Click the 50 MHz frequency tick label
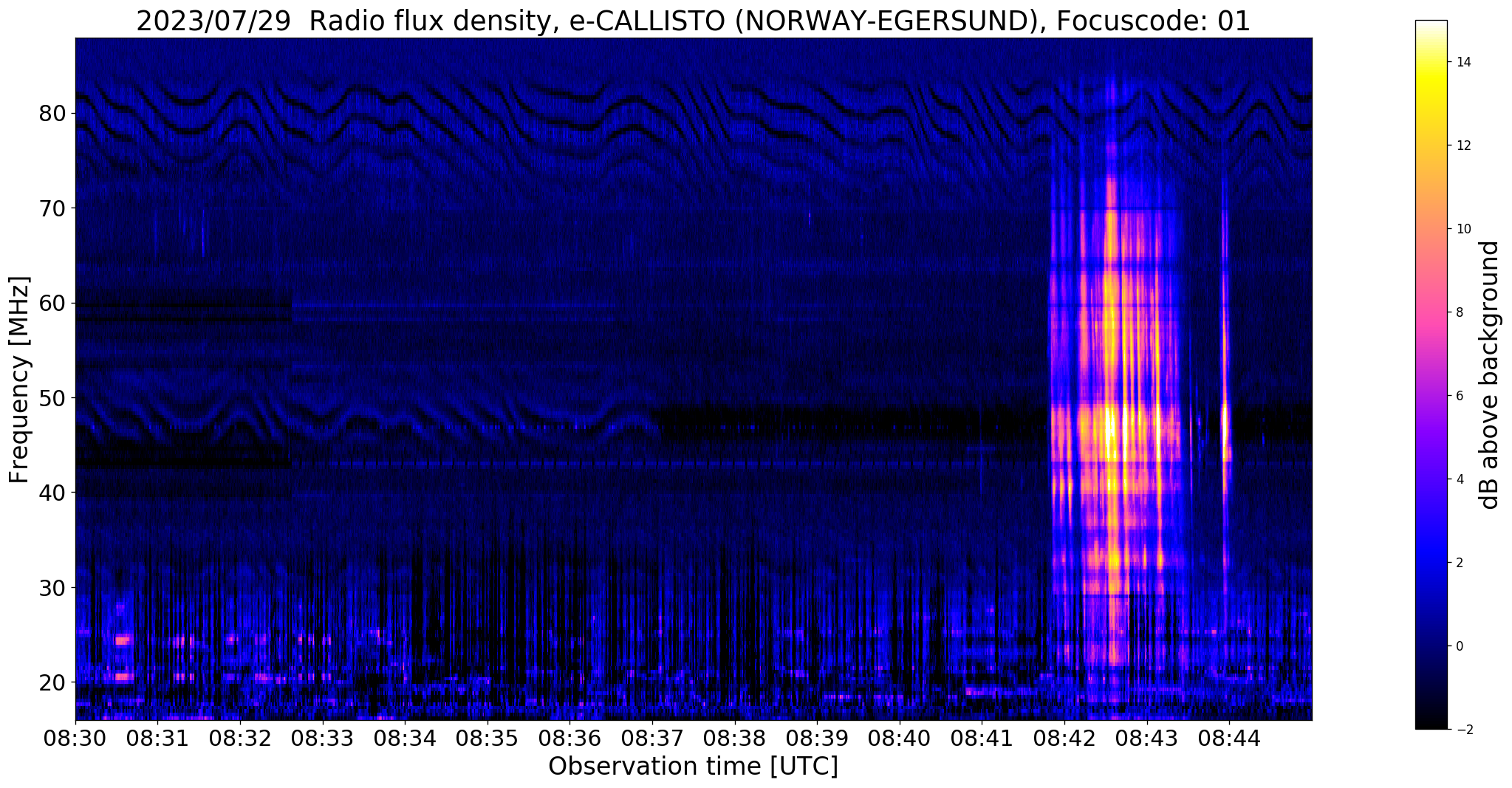 pos(53,398)
